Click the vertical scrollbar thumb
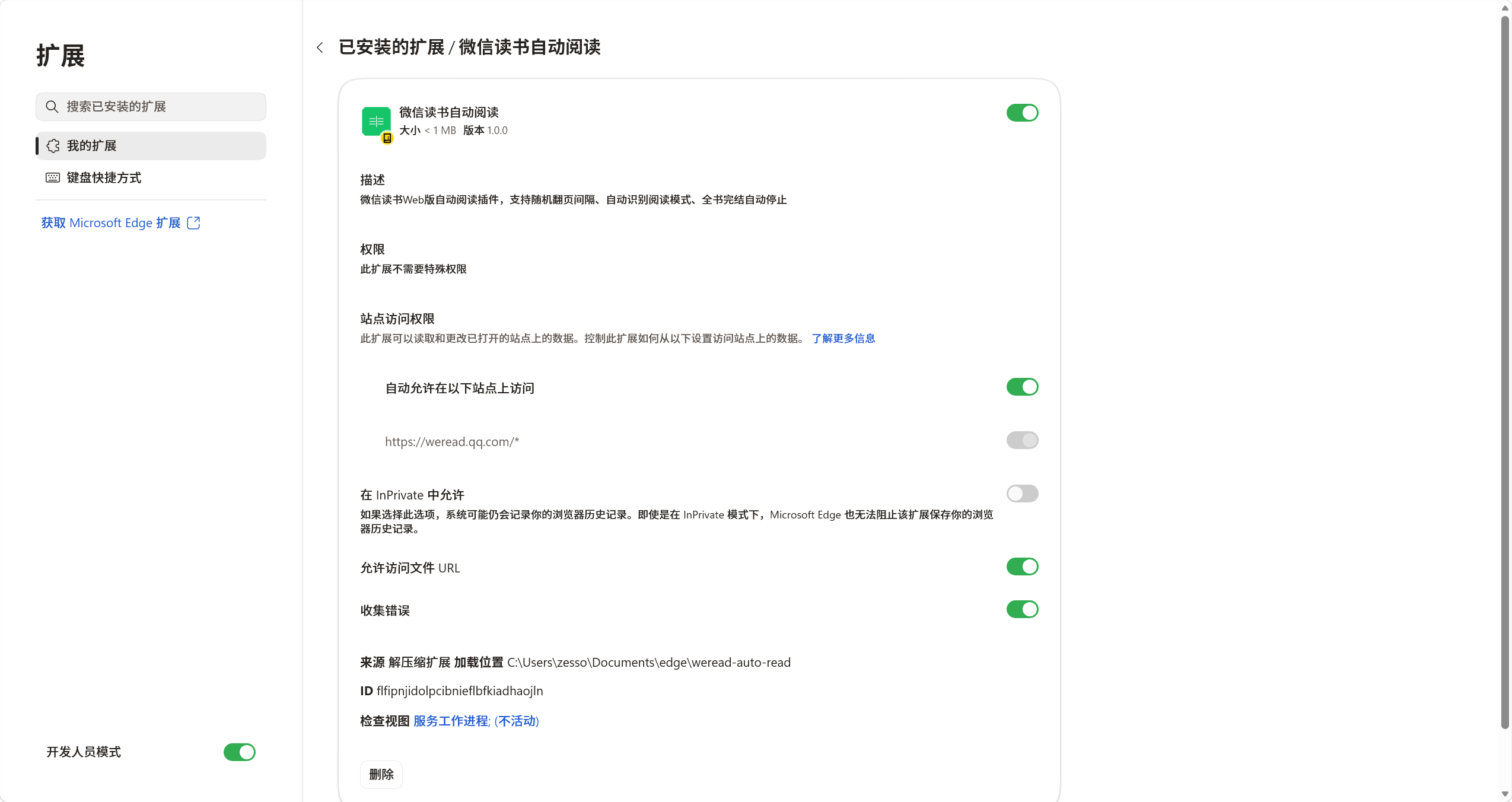The image size is (1512, 802). pyautogui.click(x=1504, y=373)
